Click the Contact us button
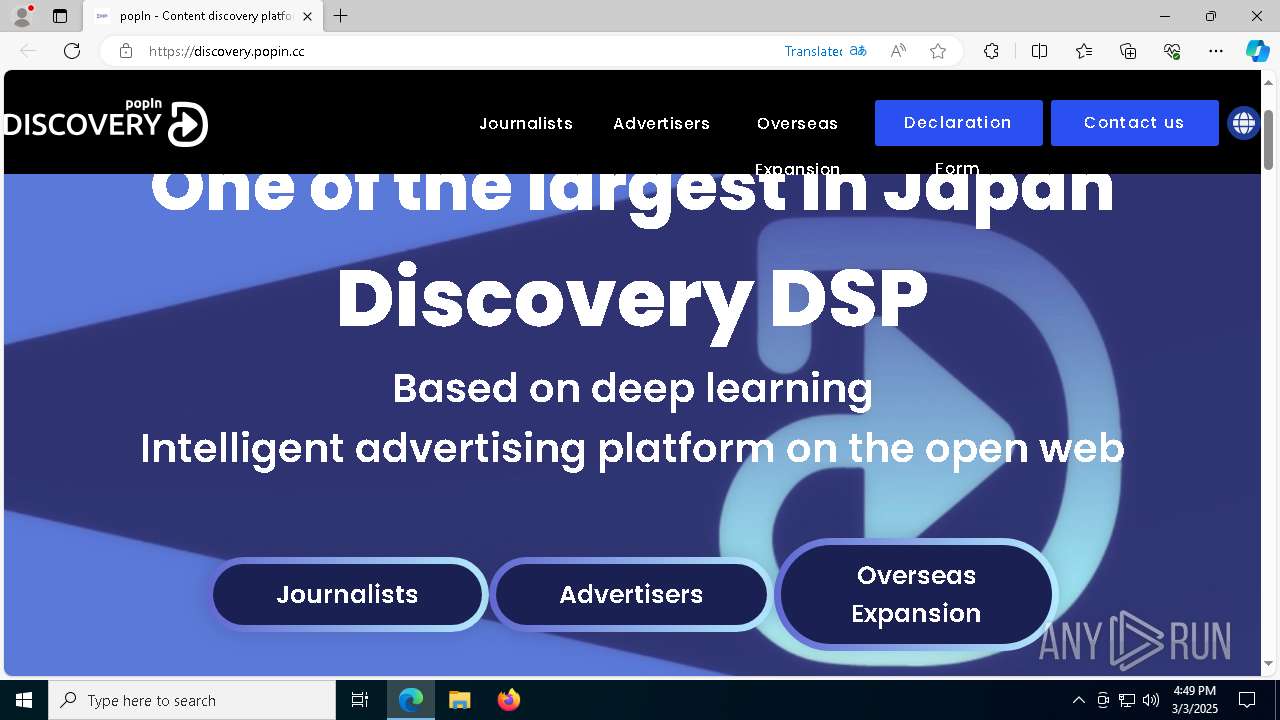The height and width of the screenshot is (720, 1280). coord(1134,123)
